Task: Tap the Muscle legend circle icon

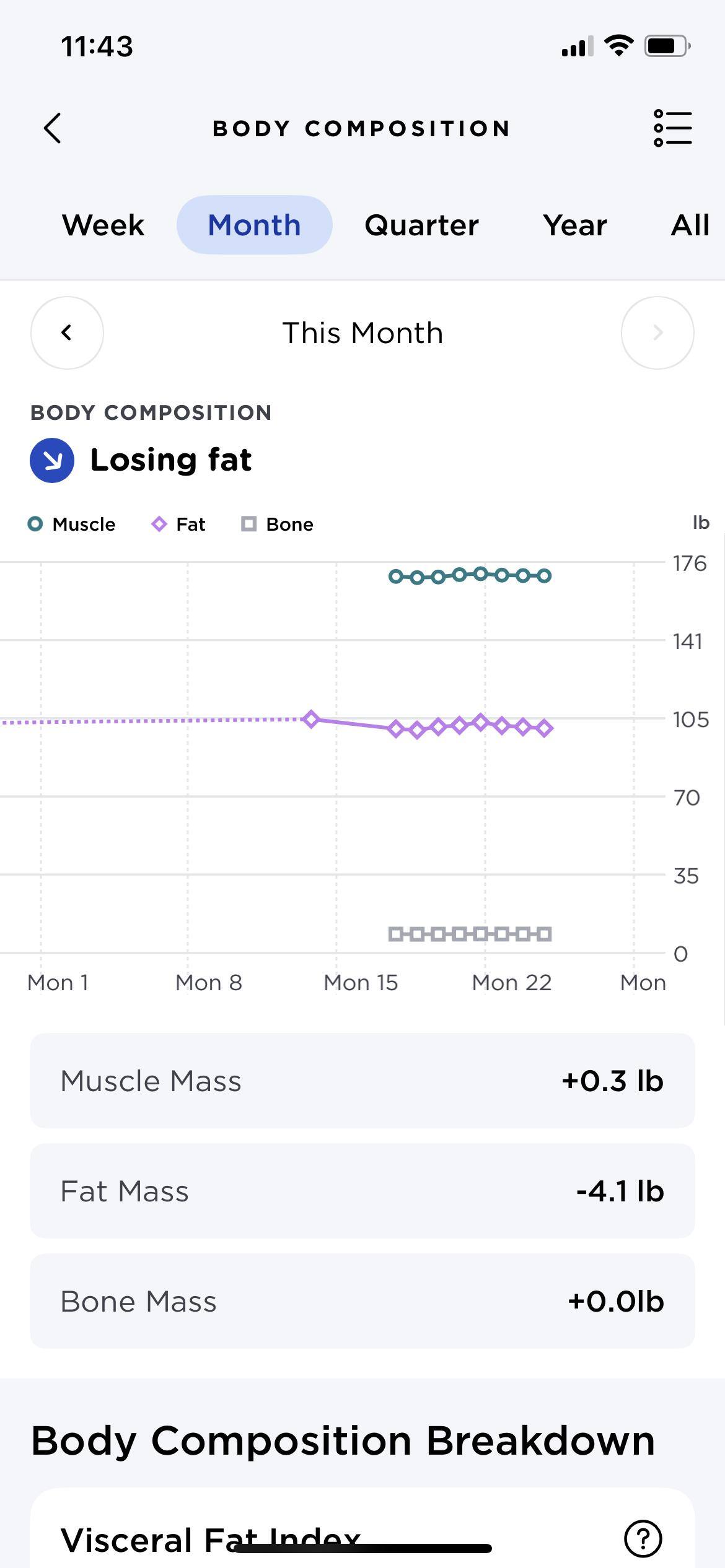Action: coord(35,524)
